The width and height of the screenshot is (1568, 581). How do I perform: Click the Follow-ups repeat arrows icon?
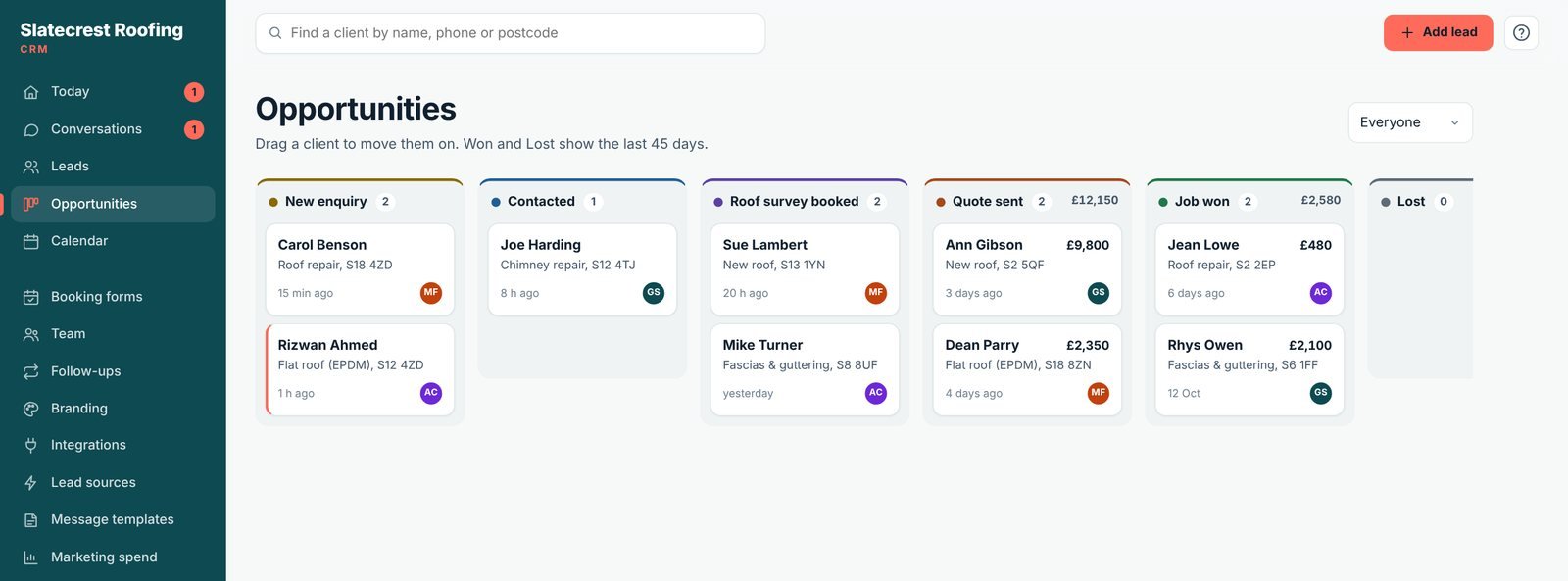click(x=31, y=371)
